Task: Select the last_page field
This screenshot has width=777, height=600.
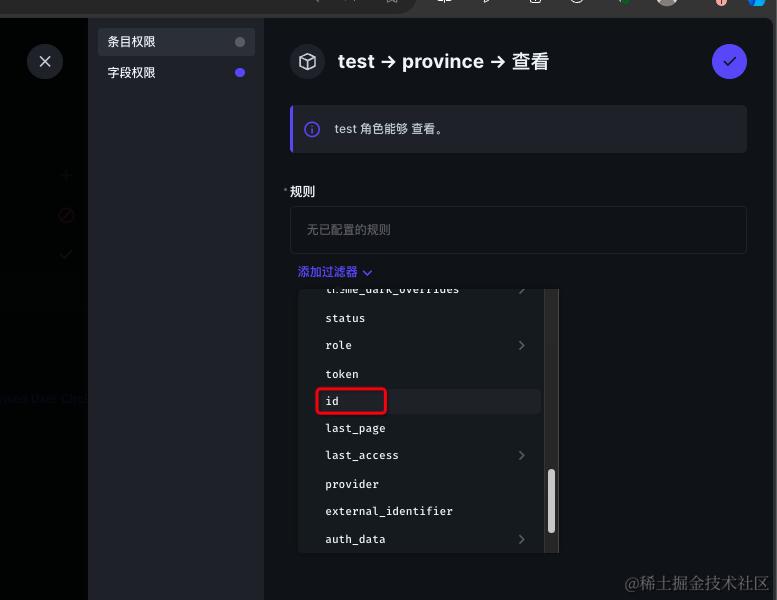Action: [x=429, y=428]
